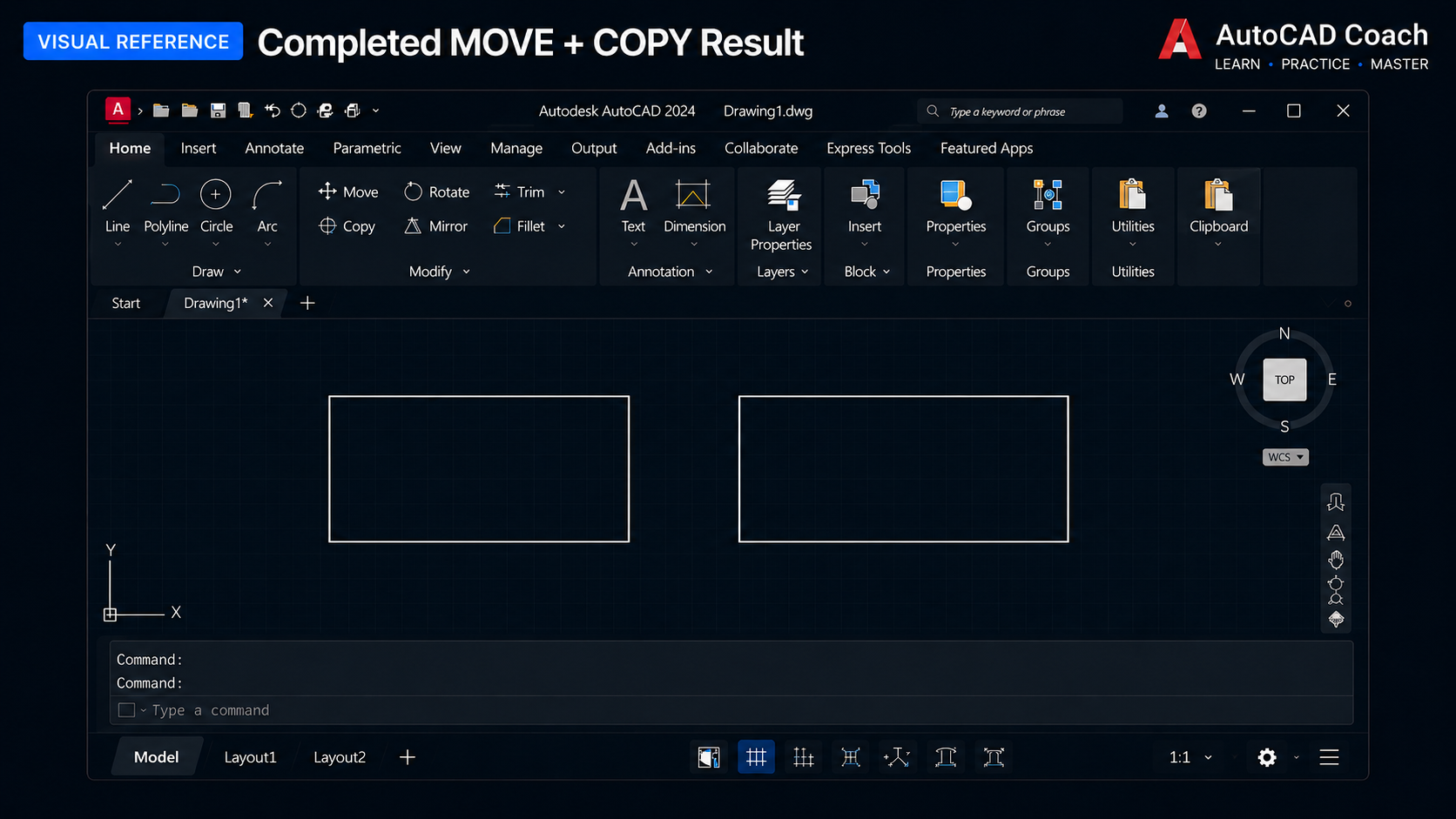This screenshot has height=819, width=1456.
Task: Open the Manage ribbon tab
Action: tap(516, 148)
